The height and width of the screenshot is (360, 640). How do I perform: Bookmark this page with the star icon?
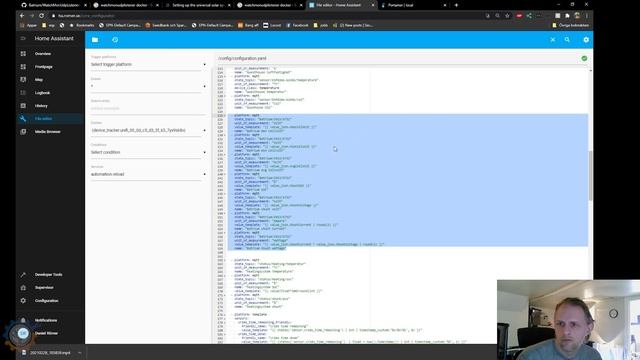(x=507, y=16)
